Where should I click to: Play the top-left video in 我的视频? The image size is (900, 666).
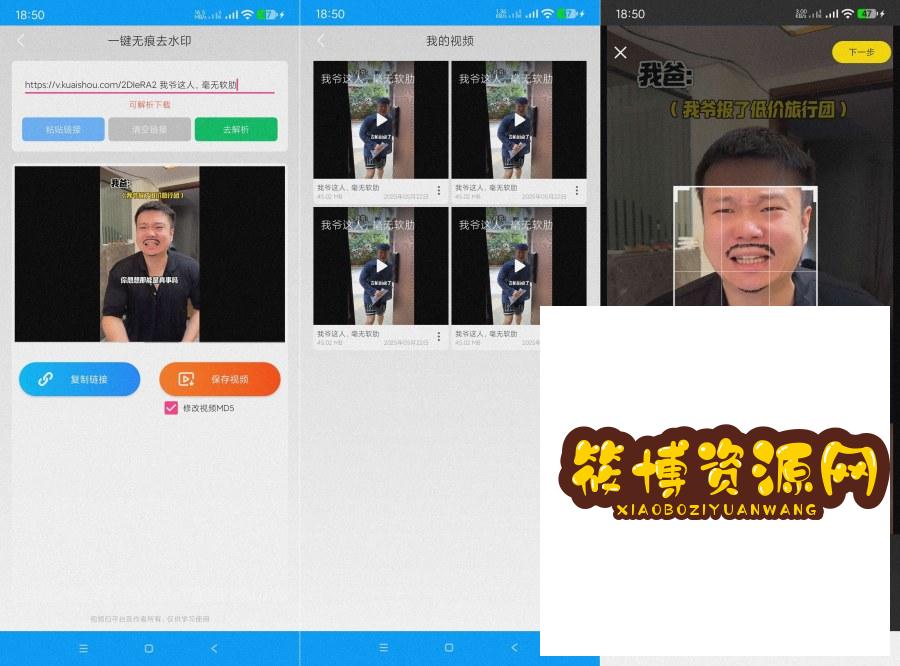pos(381,120)
